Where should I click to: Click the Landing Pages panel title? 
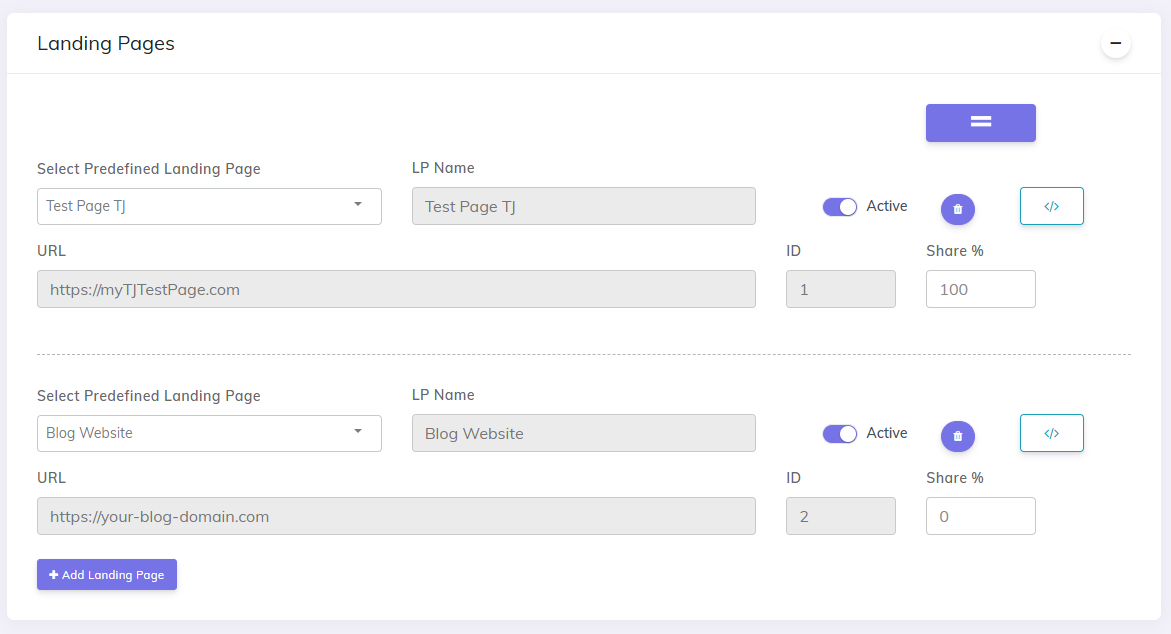106,44
